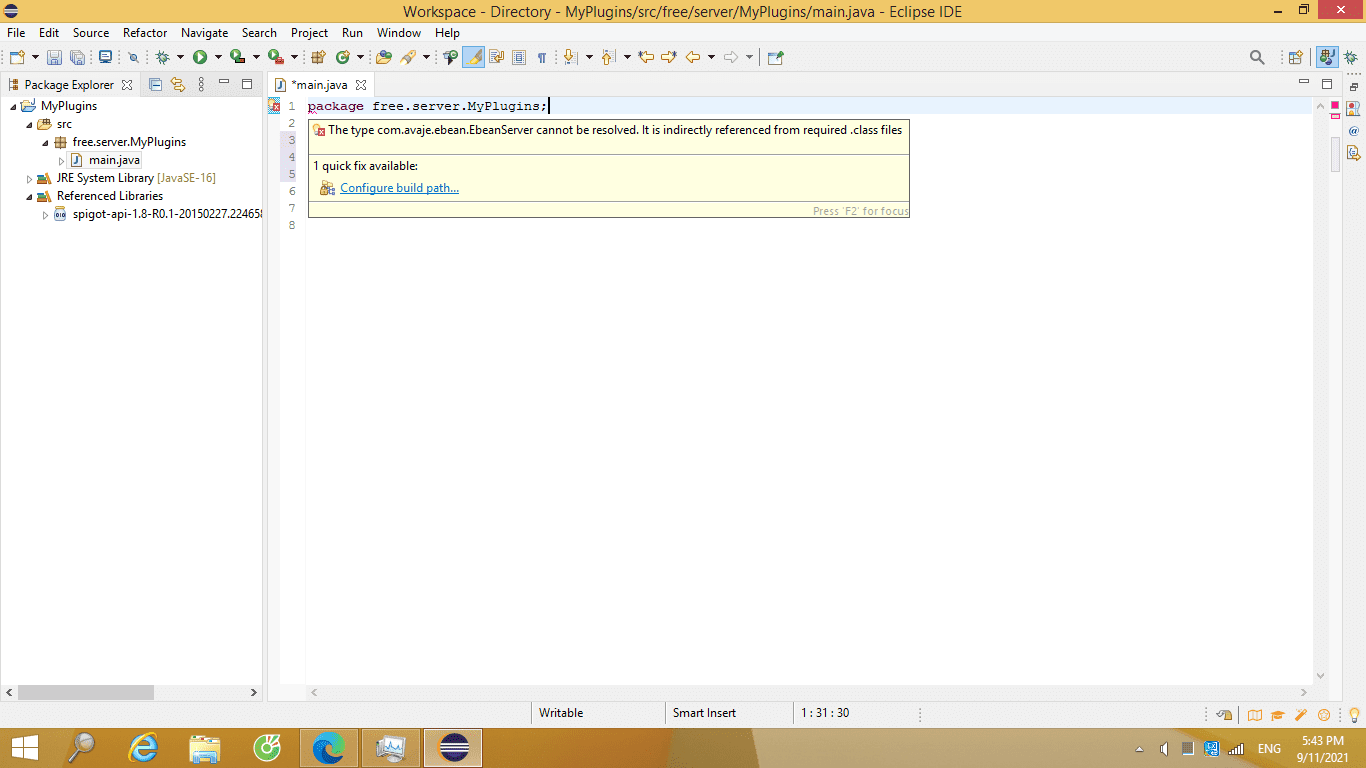Click the New file wizard toolbar icon

point(17,58)
